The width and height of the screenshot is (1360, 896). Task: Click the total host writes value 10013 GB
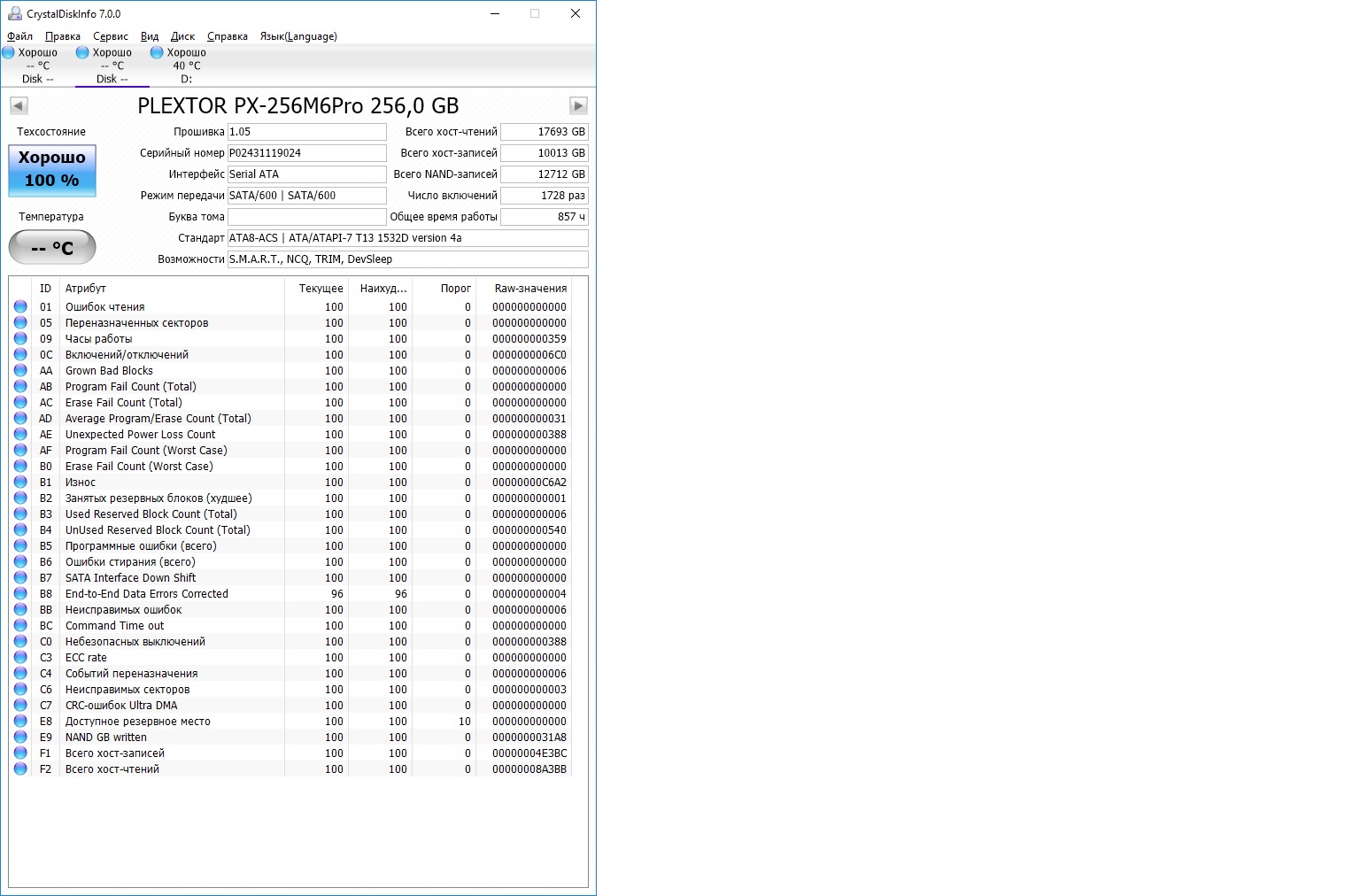(x=545, y=153)
